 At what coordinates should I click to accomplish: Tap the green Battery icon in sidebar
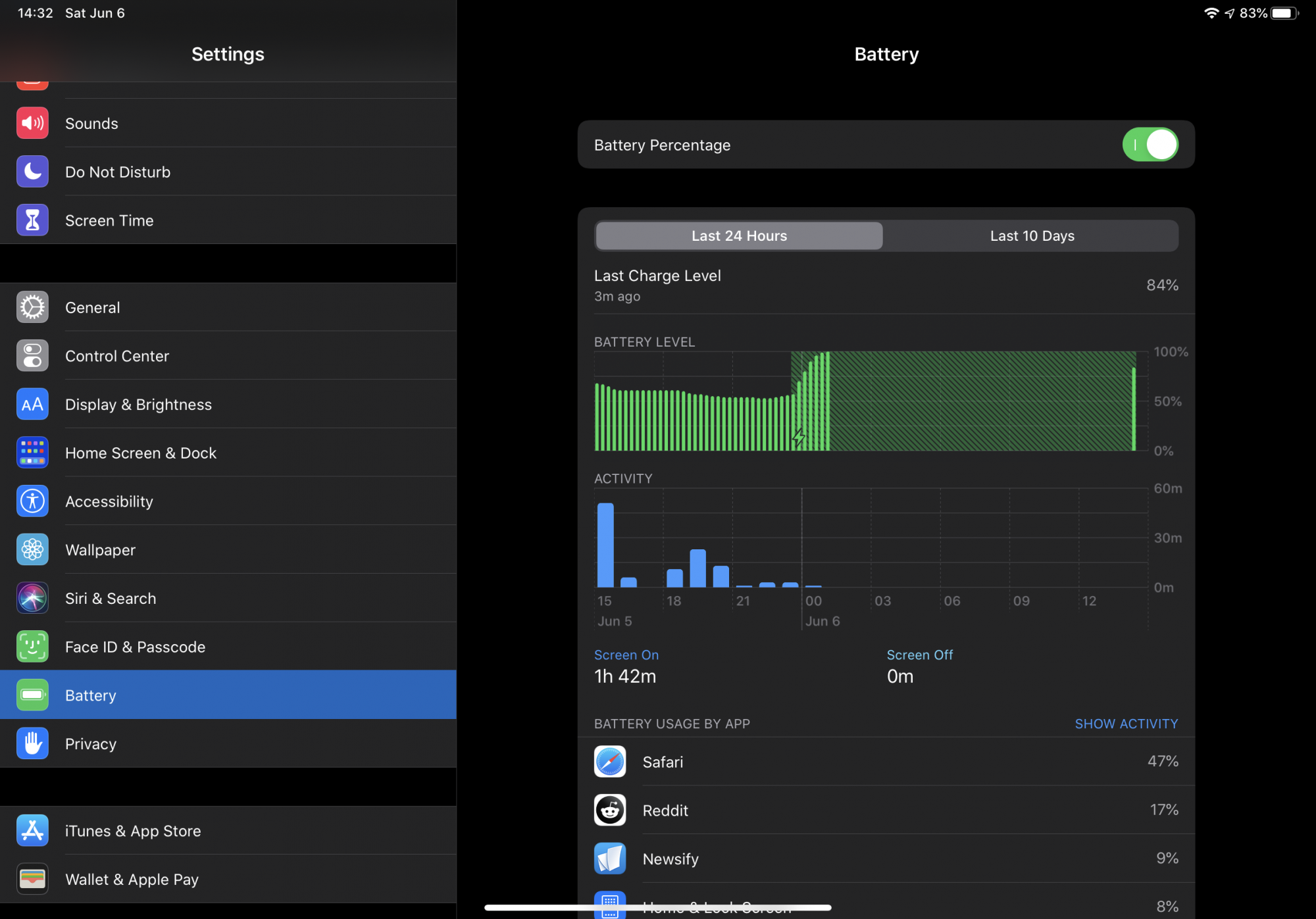click(32, 695)
